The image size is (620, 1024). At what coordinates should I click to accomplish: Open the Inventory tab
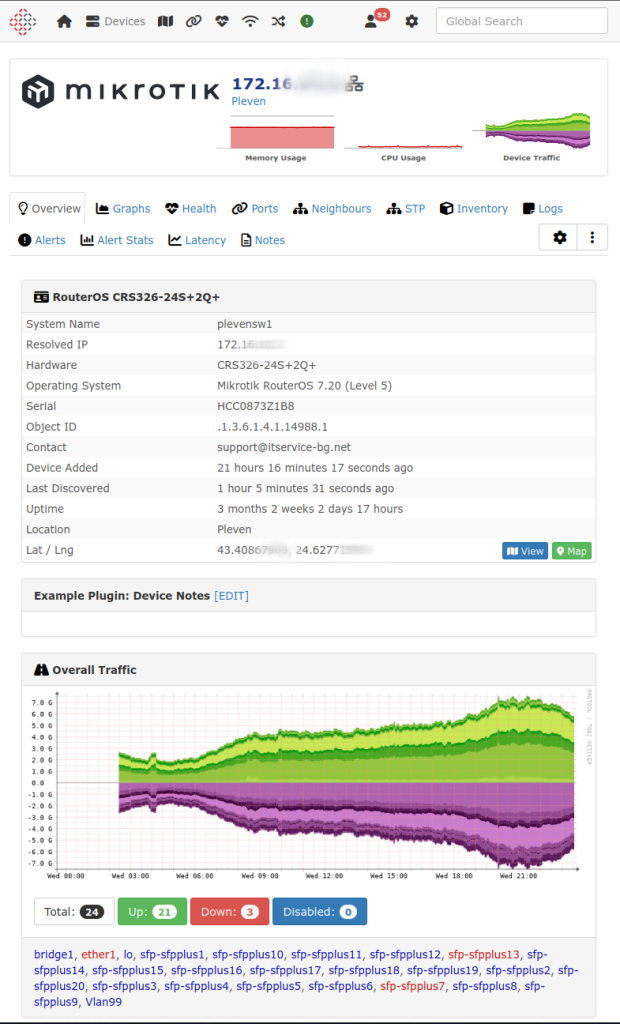click(x=474, y=209)
